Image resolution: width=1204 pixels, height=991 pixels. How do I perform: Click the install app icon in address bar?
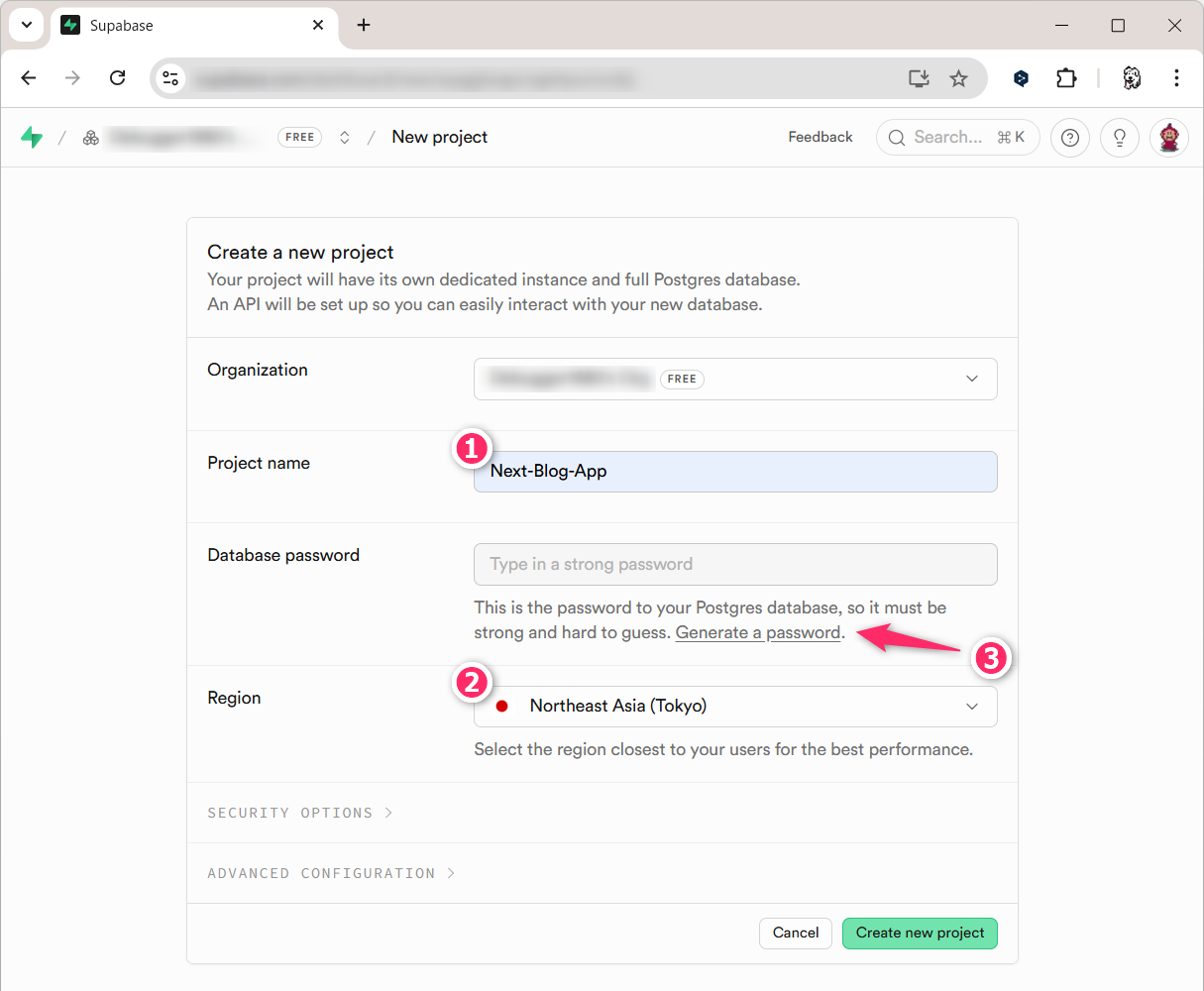[x=919, y=78]
